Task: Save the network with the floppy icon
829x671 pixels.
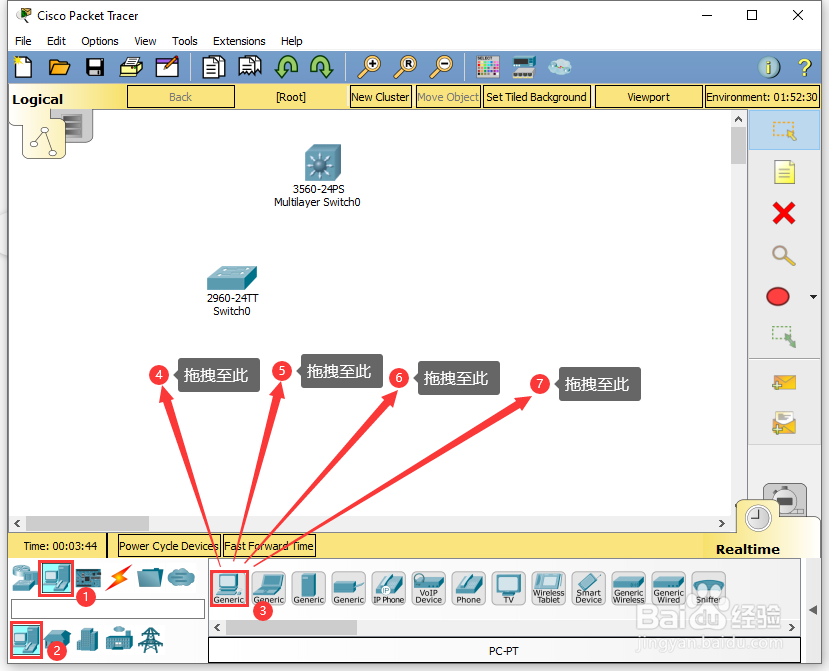Action: pyautogui.click(x=95, y=67)
